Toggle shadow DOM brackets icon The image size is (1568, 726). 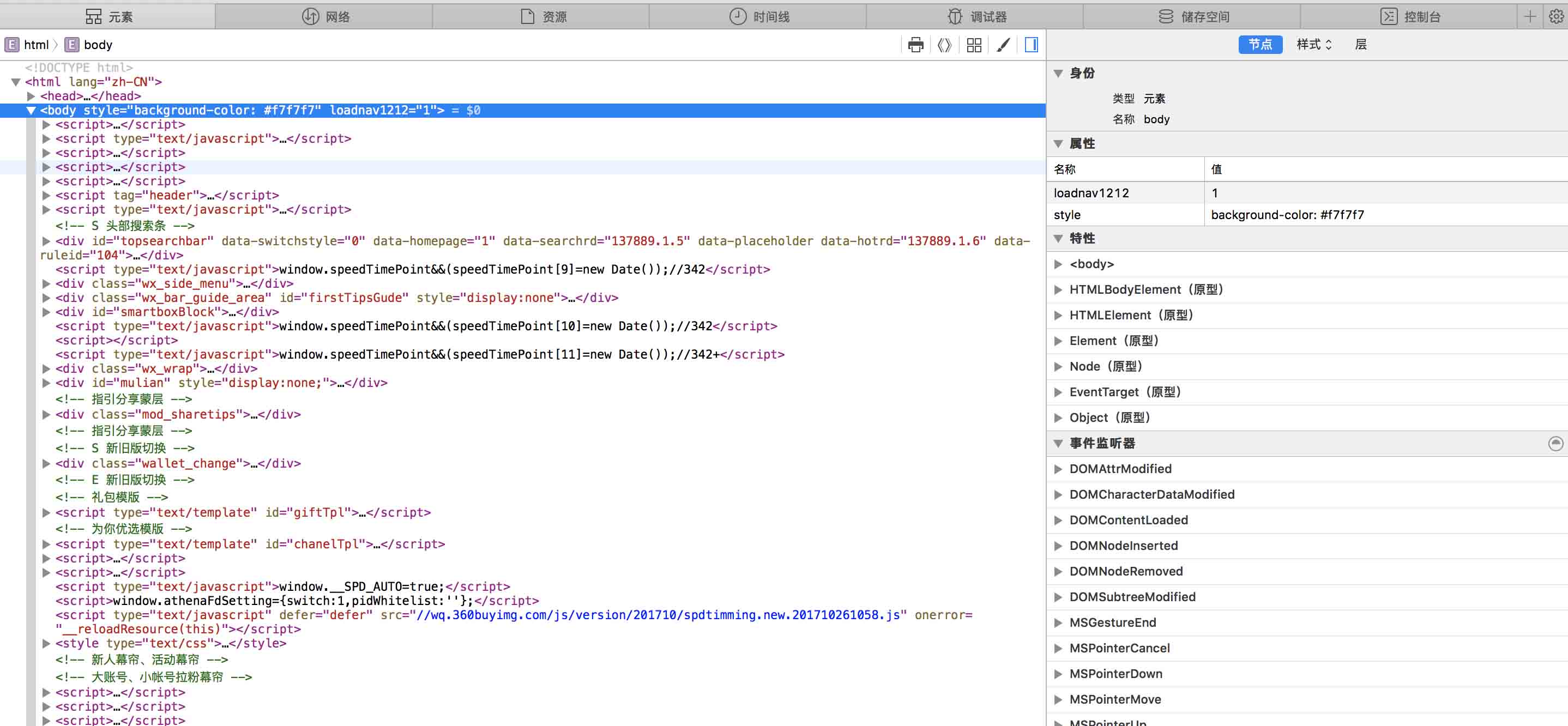coord(944,45)
